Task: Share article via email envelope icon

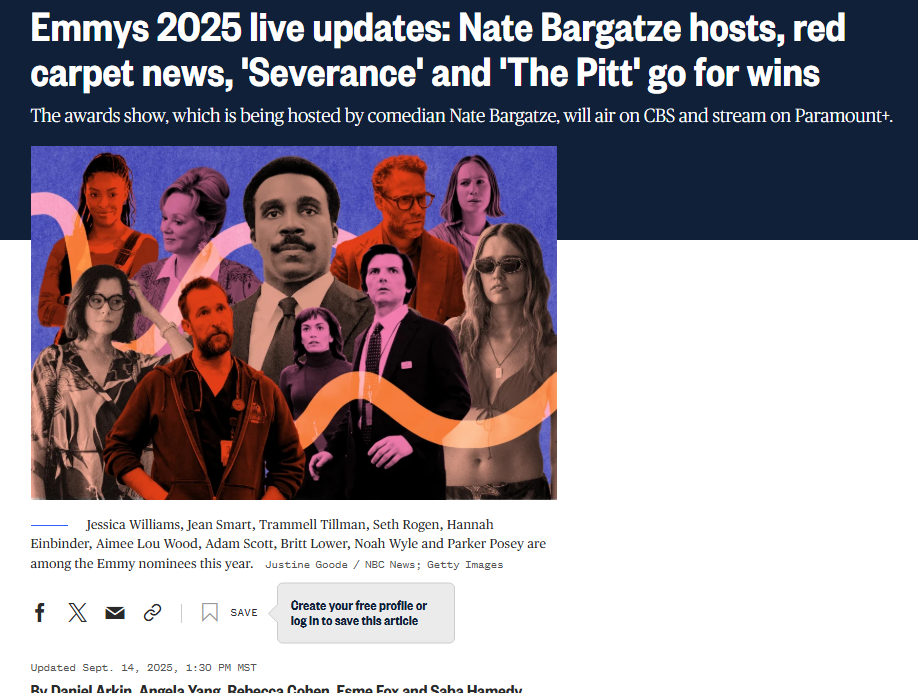Action: [115, 613]
